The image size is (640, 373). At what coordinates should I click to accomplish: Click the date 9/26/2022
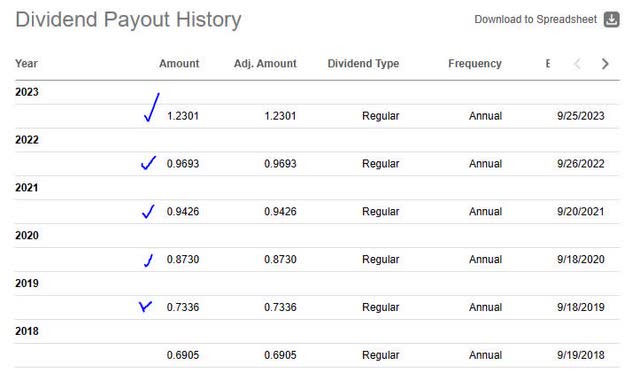click(581, 164)
